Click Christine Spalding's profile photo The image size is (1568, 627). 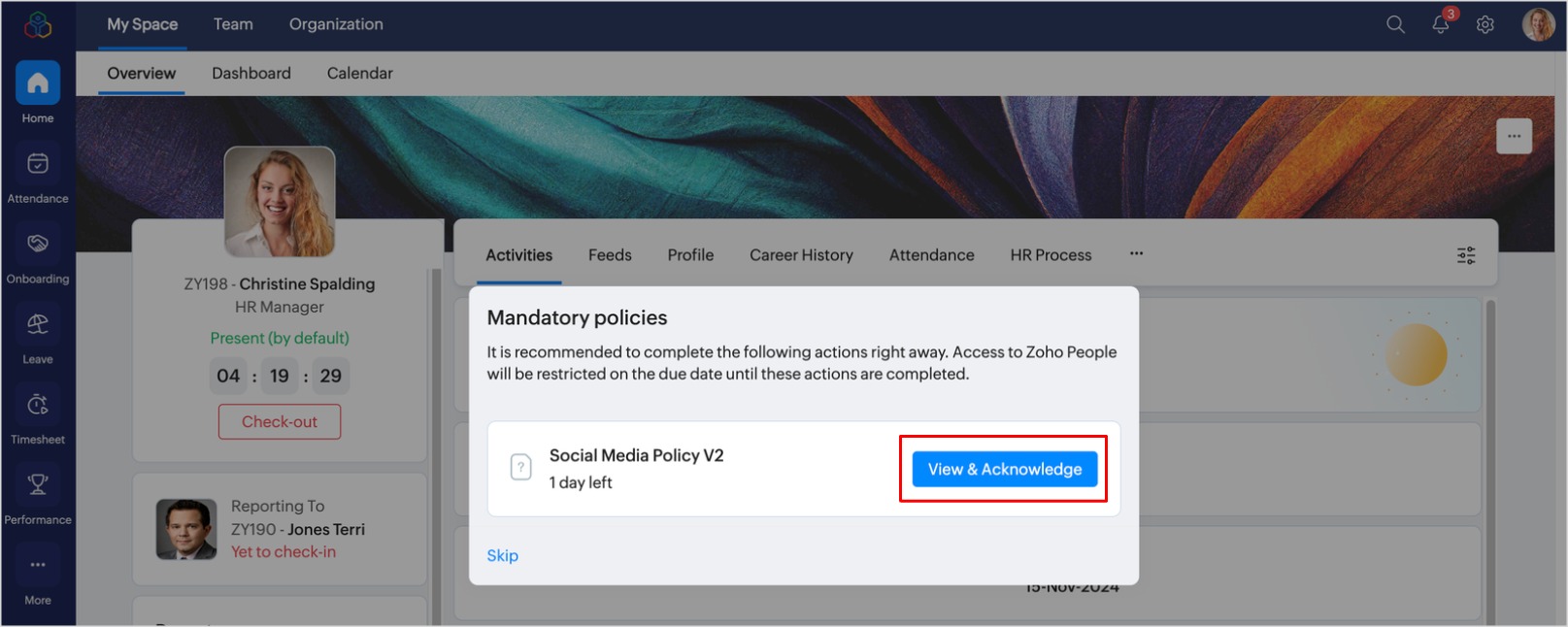click(280, 202)
